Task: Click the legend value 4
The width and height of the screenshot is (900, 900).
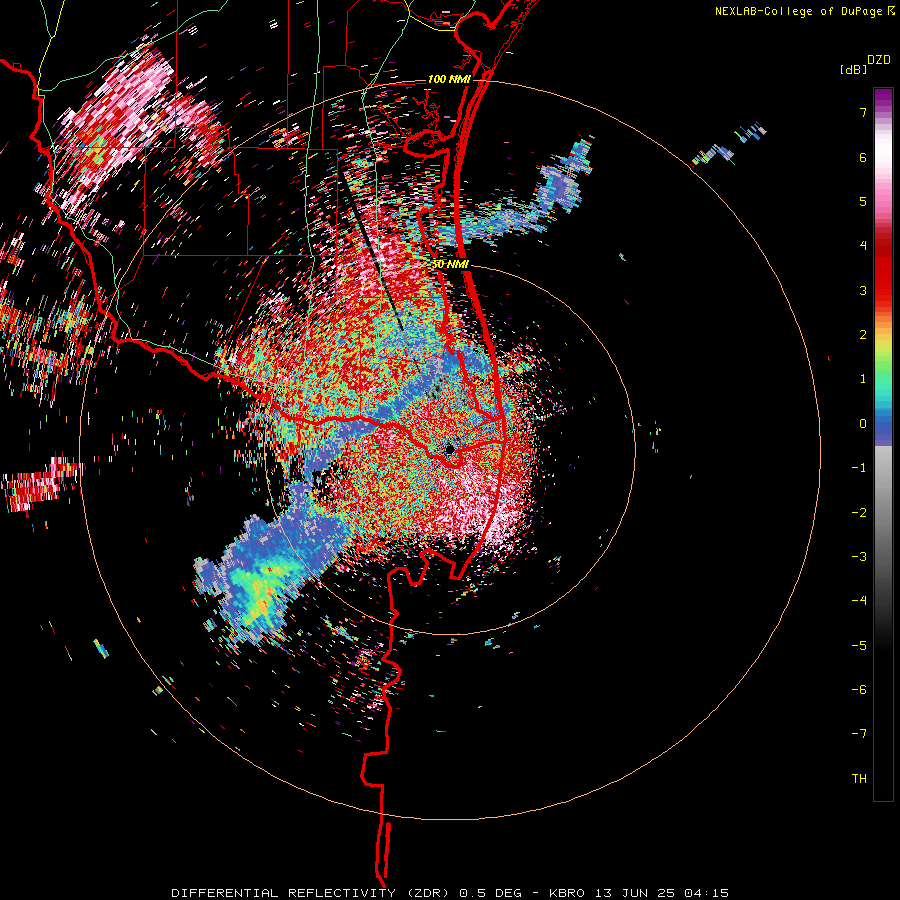Action: tap(863, 246)
